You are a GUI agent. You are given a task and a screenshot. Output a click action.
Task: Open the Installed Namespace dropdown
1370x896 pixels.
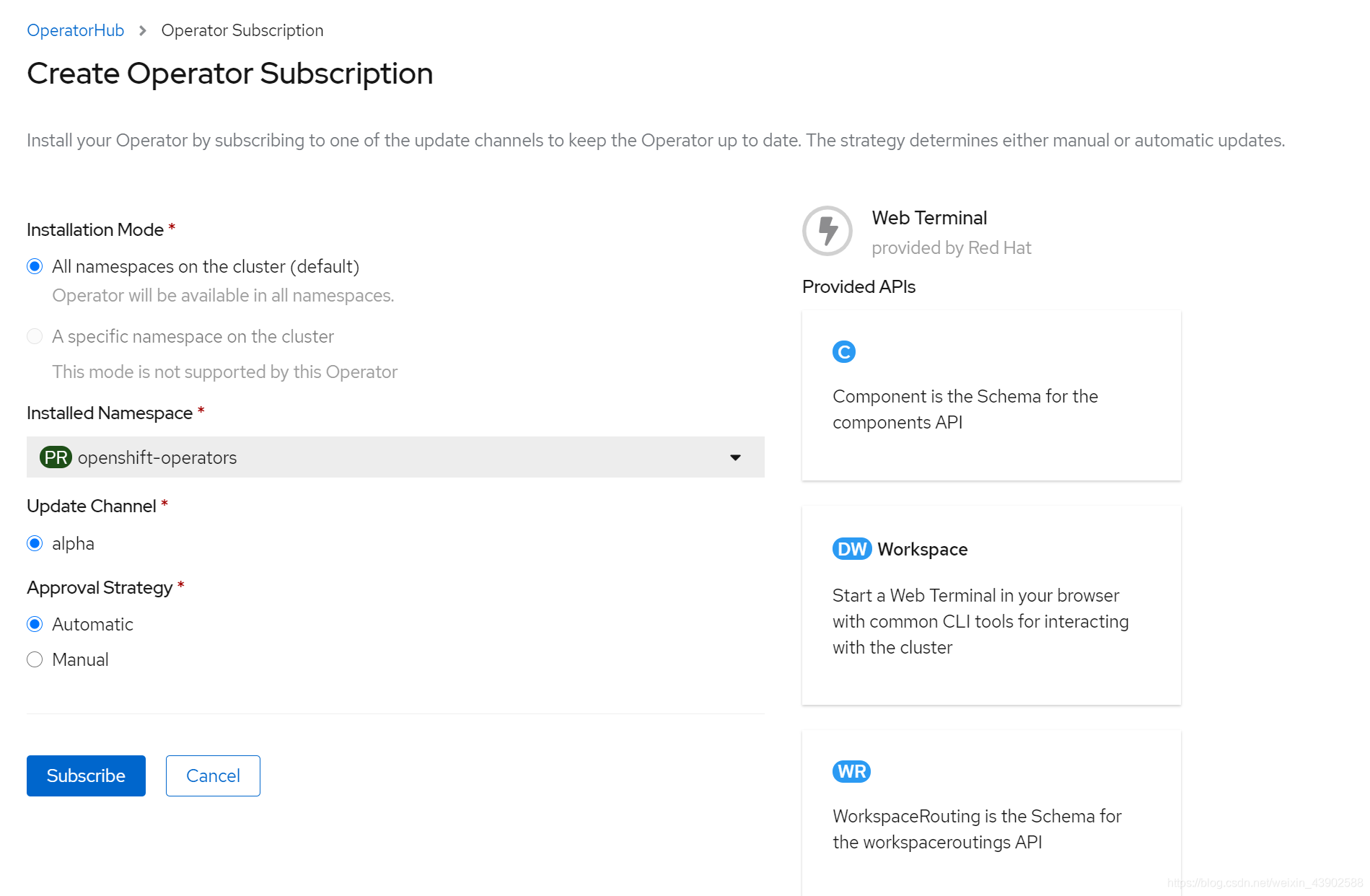tap(395, 457)
